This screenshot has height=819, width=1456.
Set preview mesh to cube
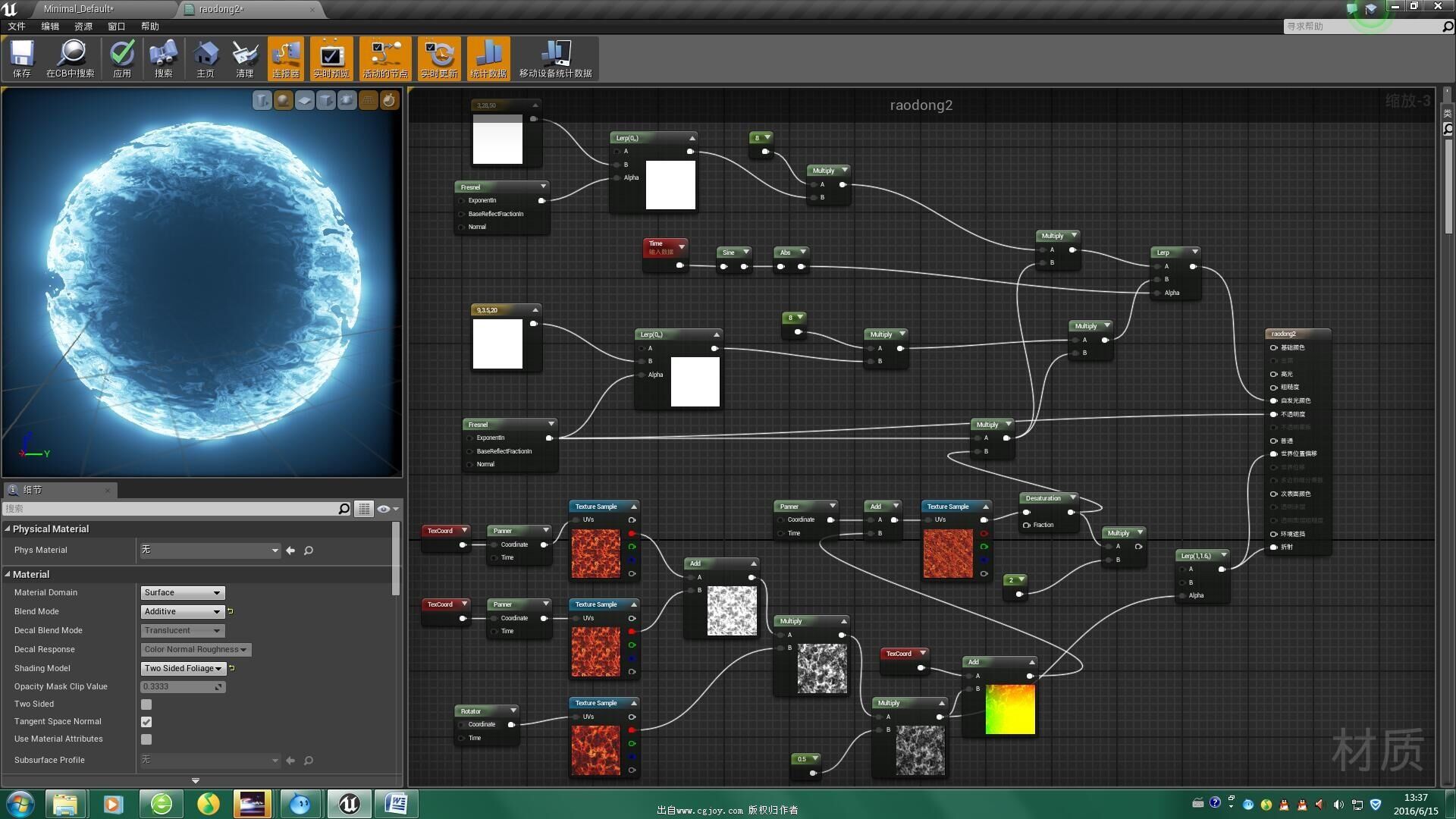325,100
